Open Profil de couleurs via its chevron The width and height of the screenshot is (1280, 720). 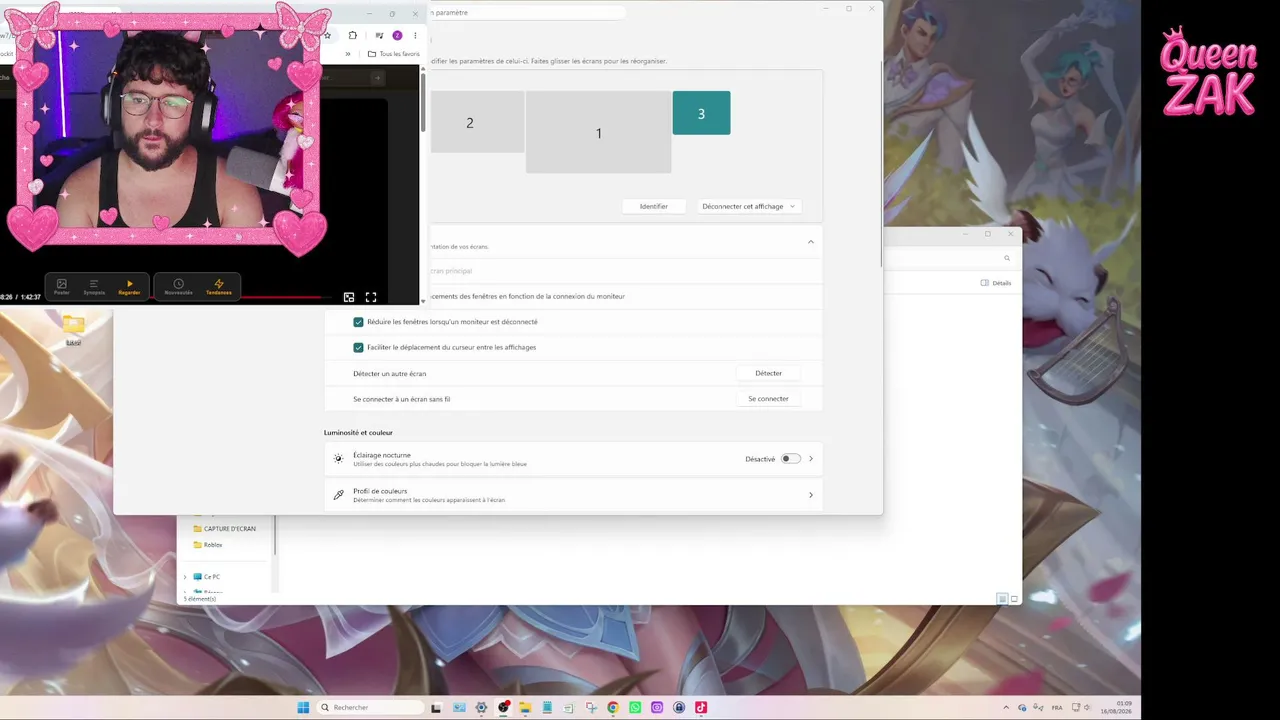(811, 495)
